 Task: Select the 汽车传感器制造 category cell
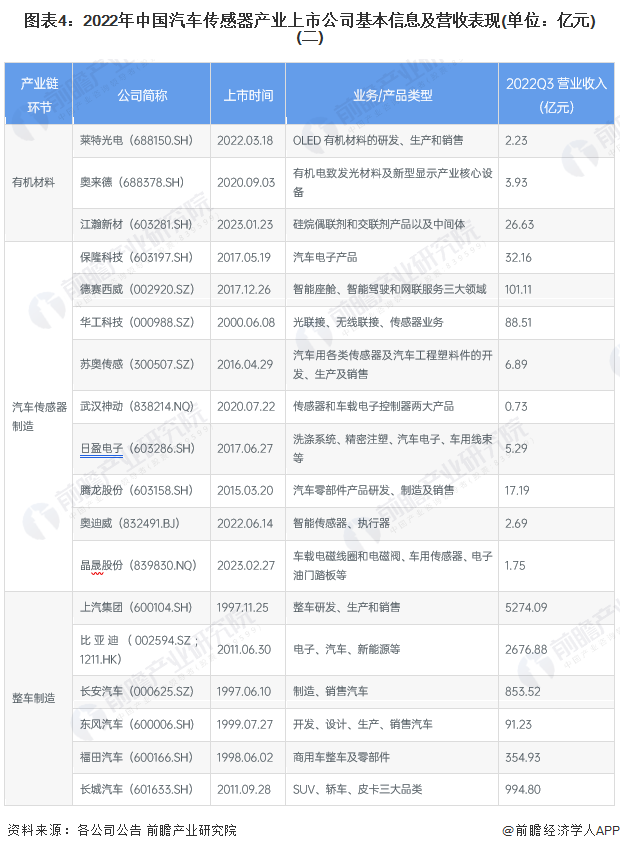point(39,416)
